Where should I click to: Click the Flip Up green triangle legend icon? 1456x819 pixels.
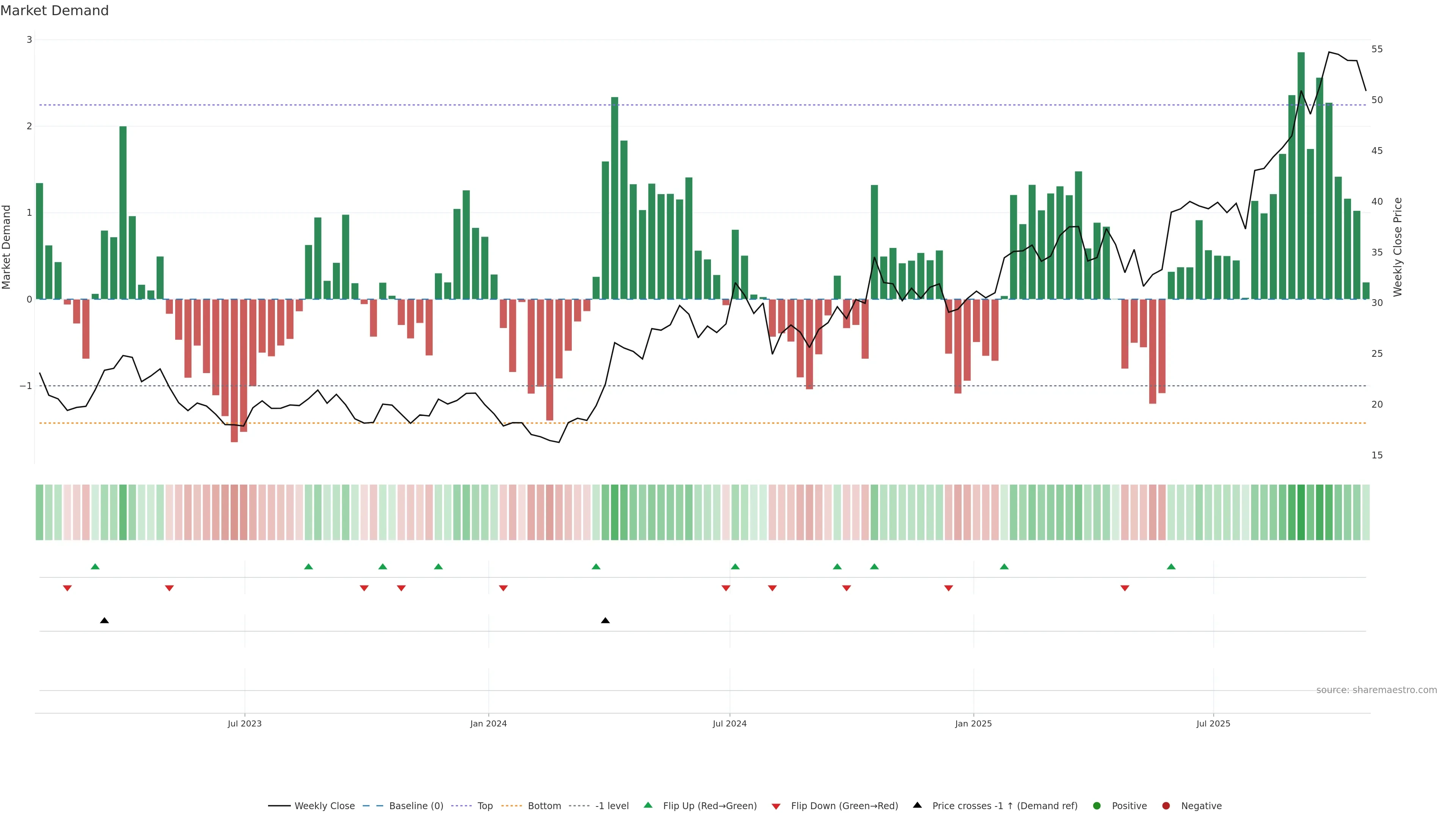[648, 805]
